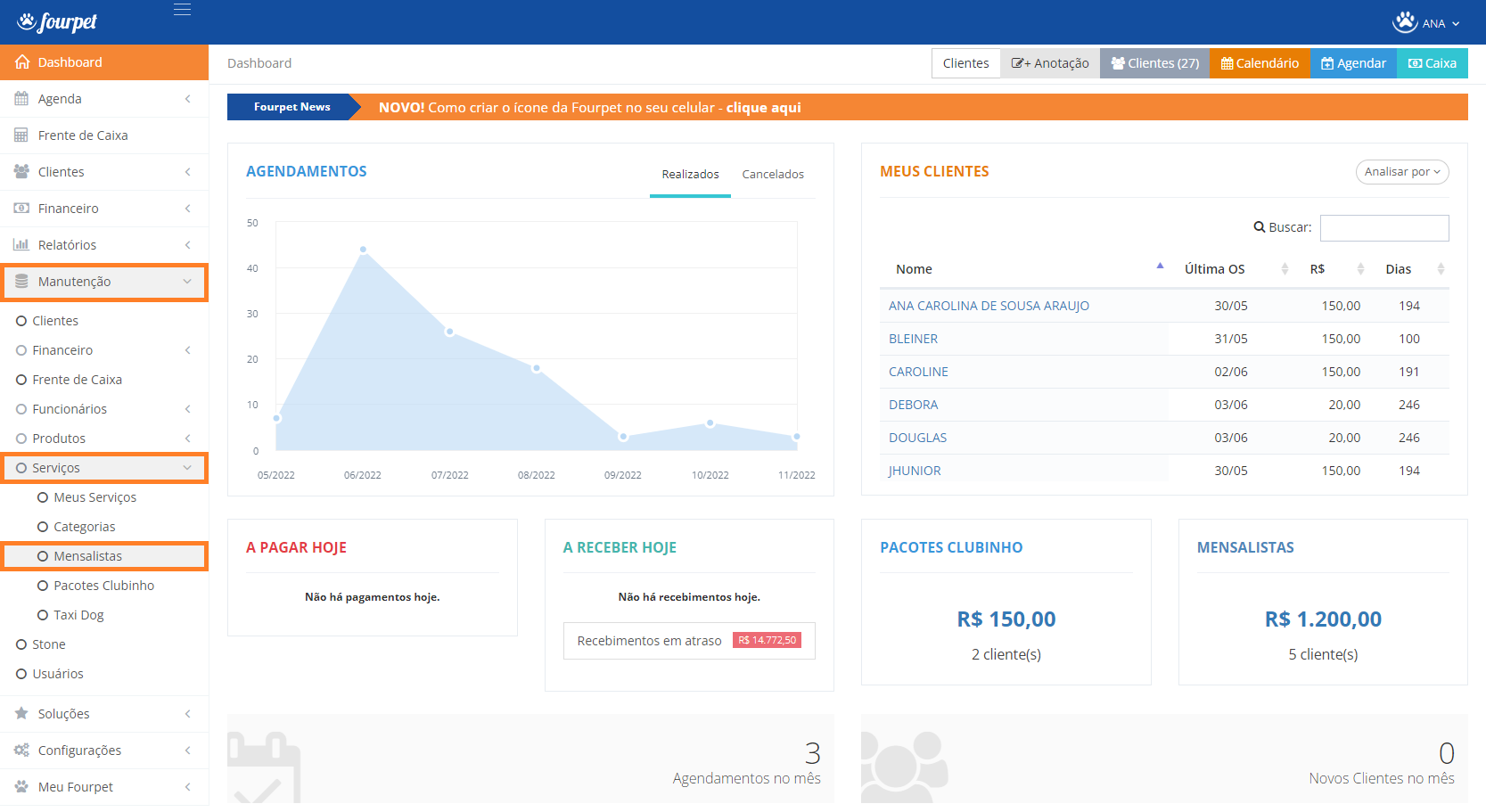Sort by Dias column arrows

(1441, 269)
